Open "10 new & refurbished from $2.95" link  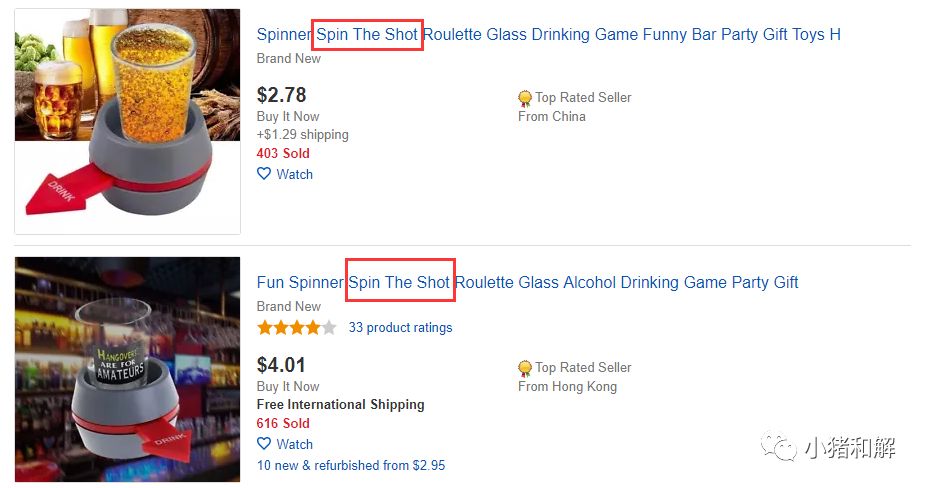tap(351, 465)
